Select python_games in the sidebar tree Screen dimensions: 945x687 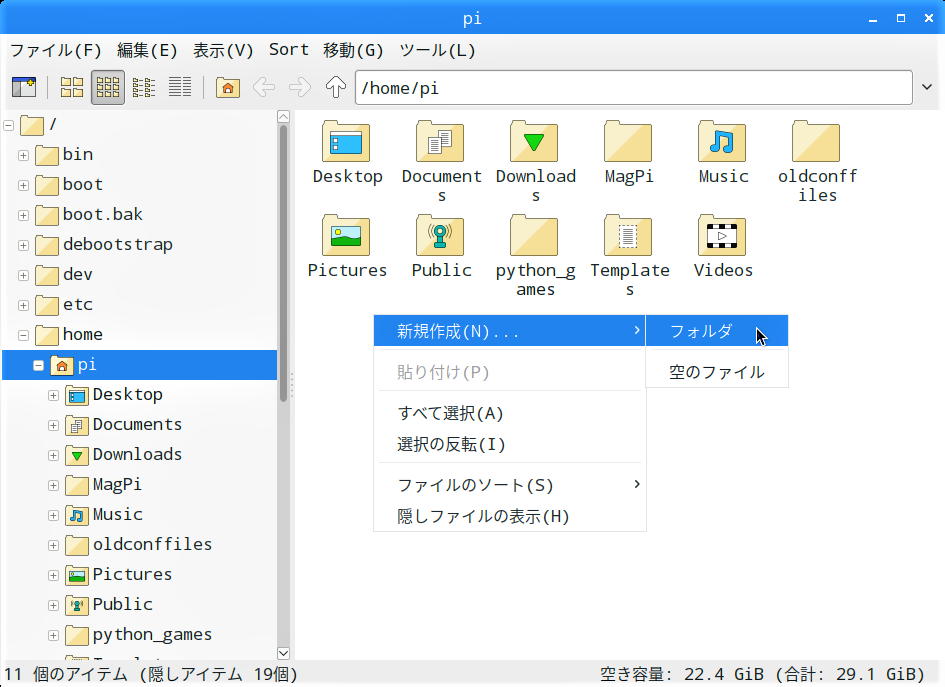pos(152,635)
